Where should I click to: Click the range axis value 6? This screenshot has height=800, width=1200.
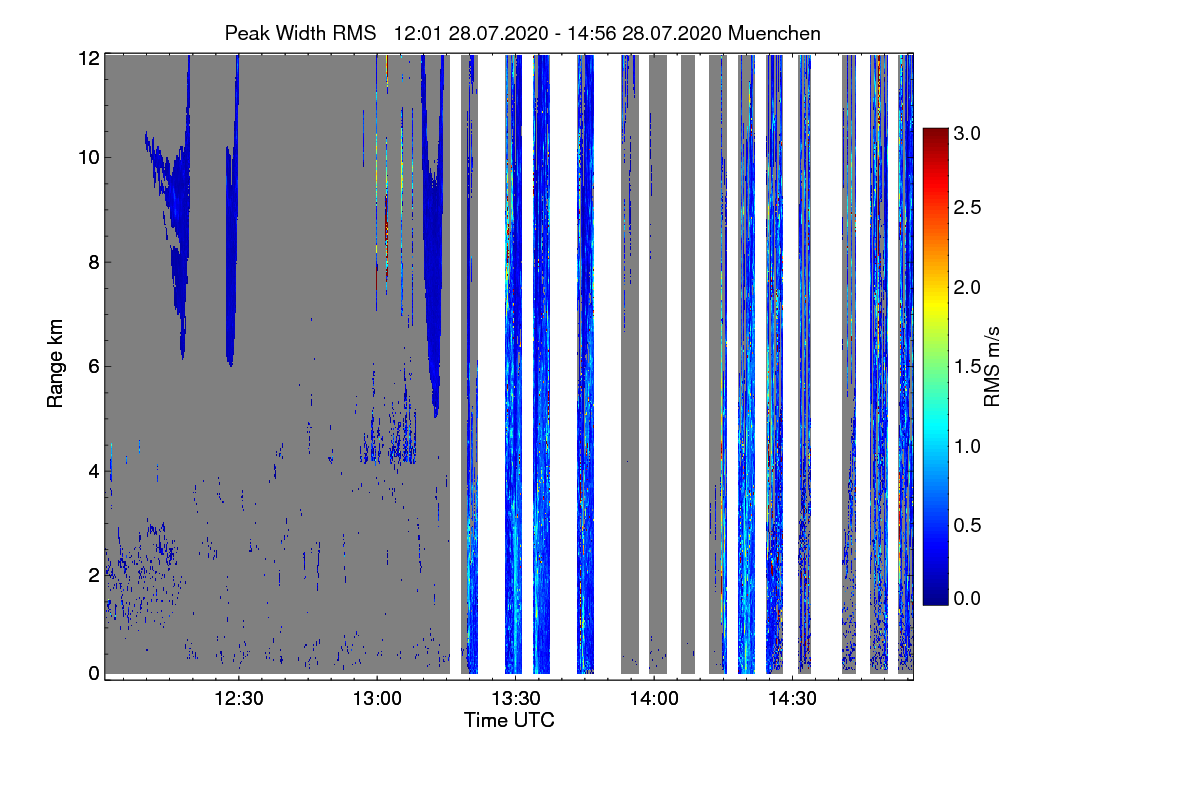click(x=93, y=366)
